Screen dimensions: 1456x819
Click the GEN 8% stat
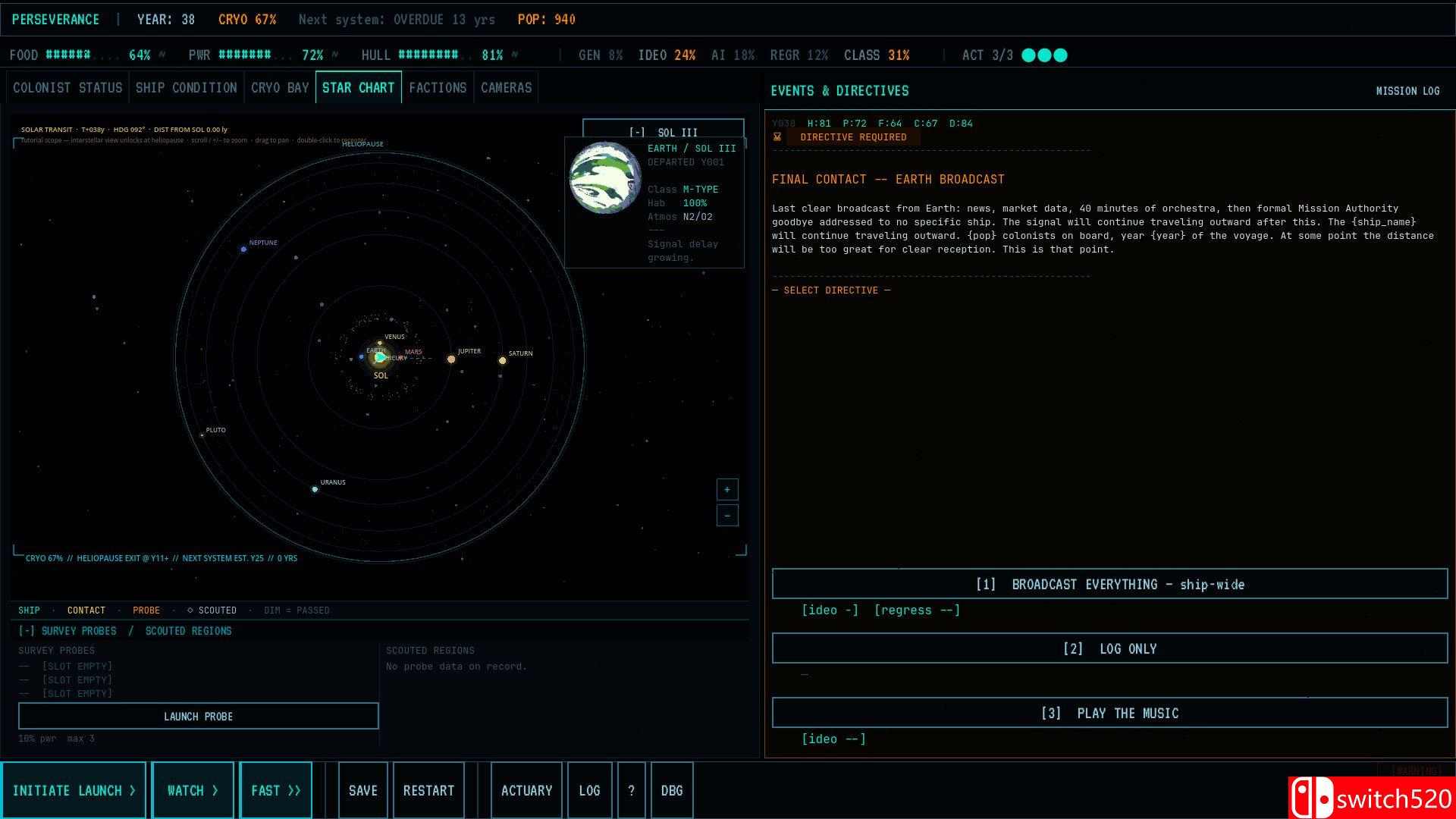coord(601,55)
